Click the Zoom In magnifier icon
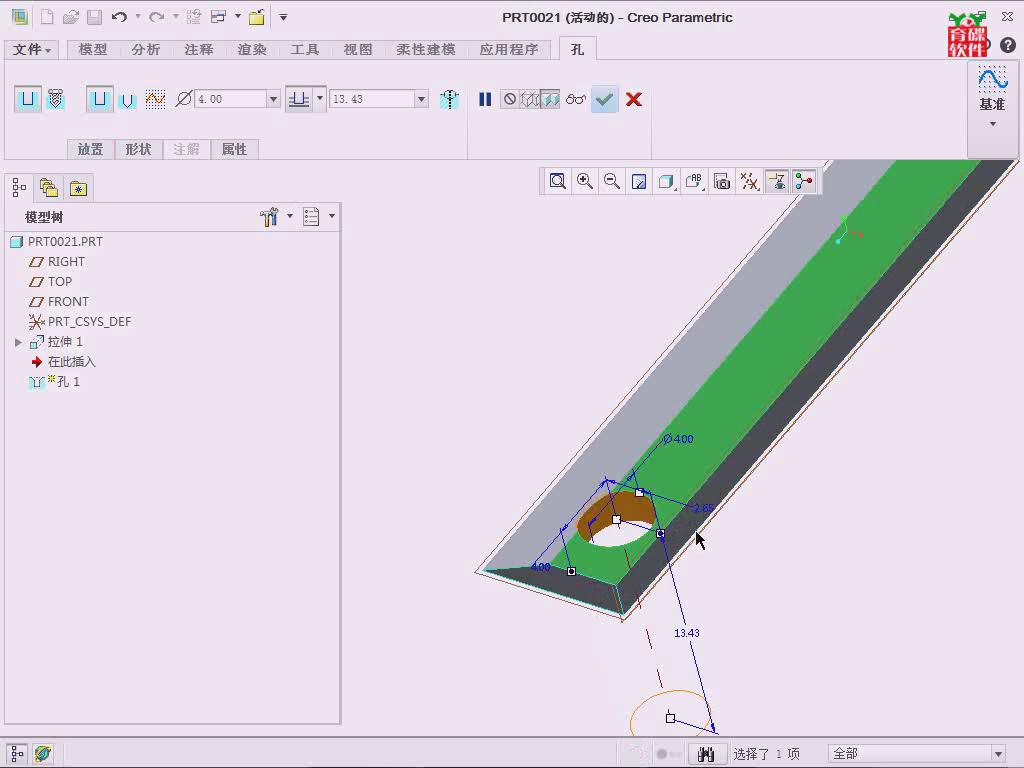1024x768 pixels. pyautogui.click(x=585, y=182)
